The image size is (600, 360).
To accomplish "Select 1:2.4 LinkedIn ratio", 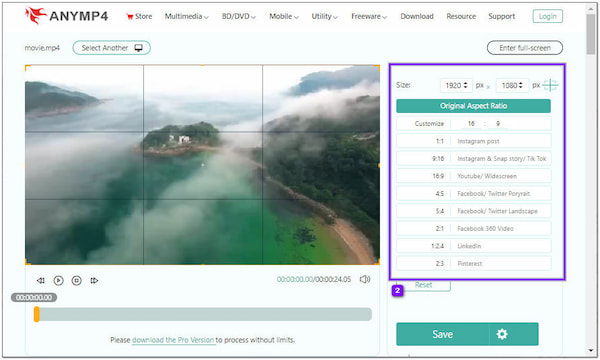I will (x=473, y=246).
